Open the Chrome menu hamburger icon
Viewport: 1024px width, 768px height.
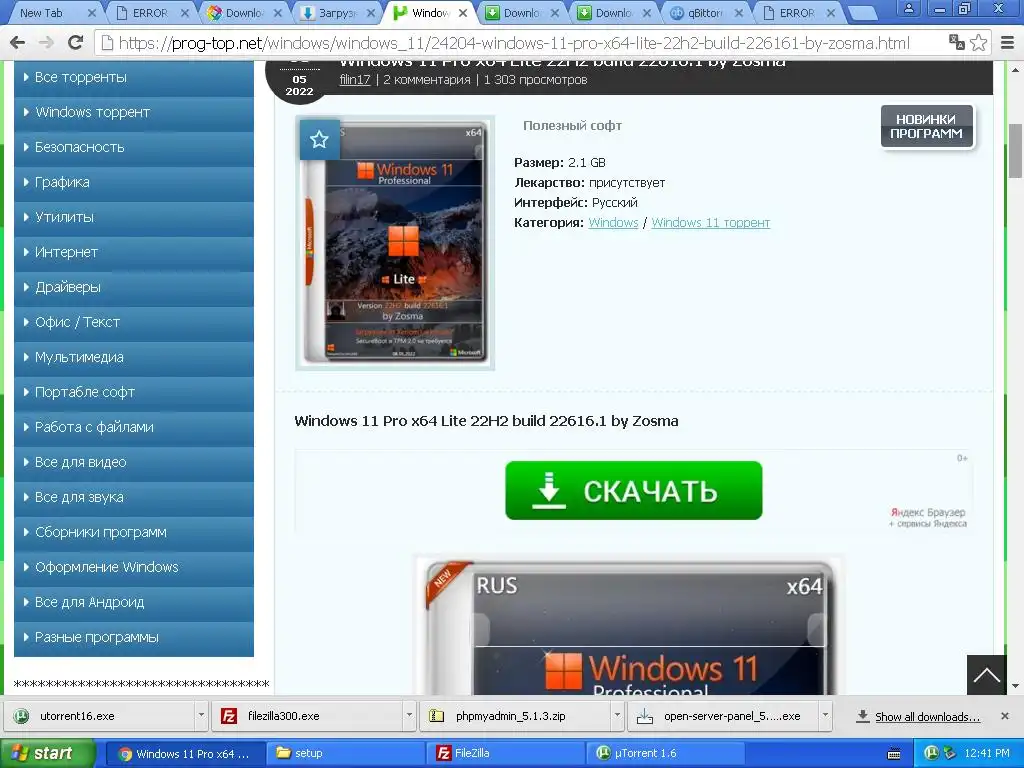pos(1008,43)
